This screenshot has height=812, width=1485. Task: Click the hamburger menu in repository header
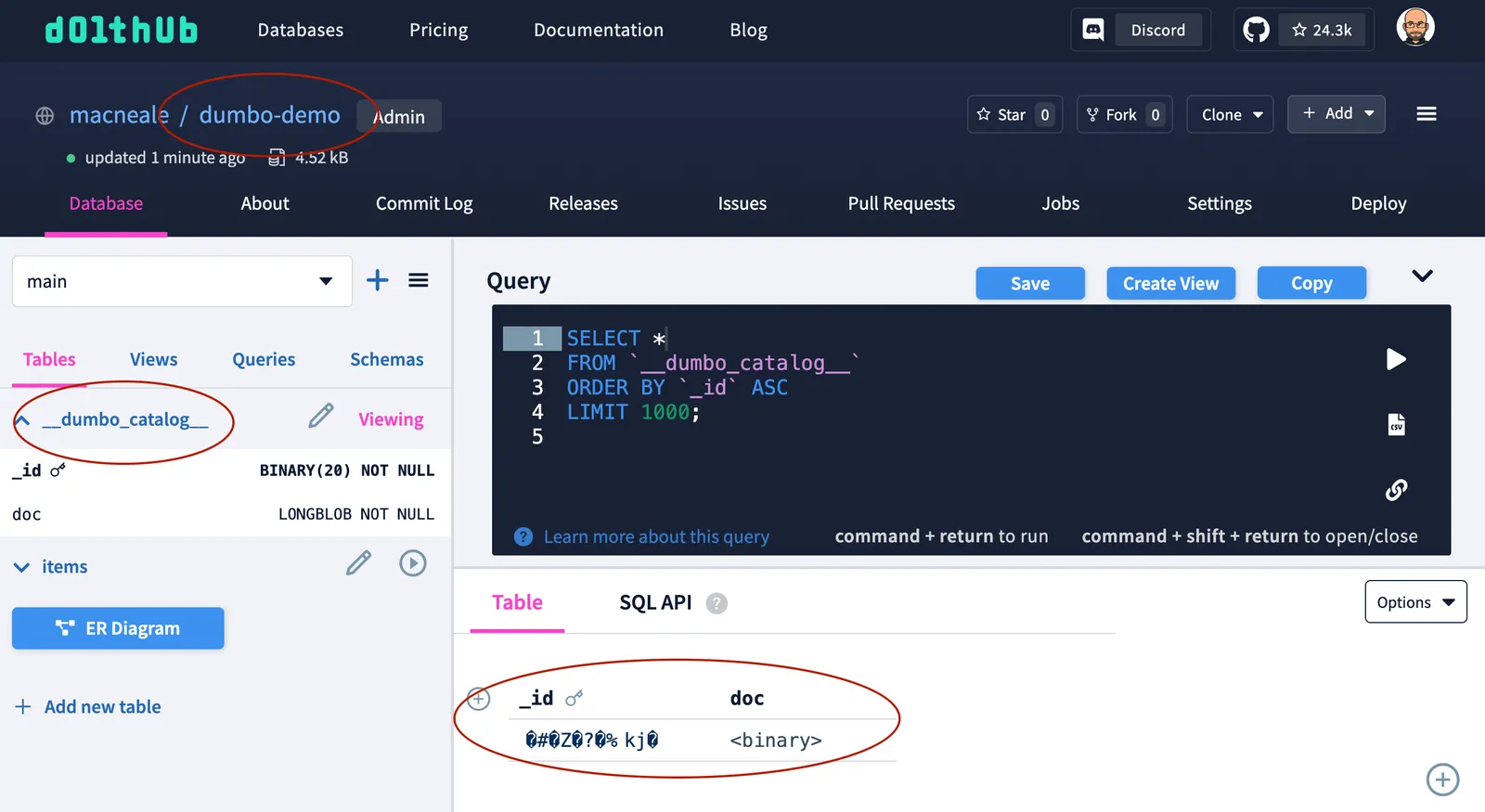click(1427, 114)
